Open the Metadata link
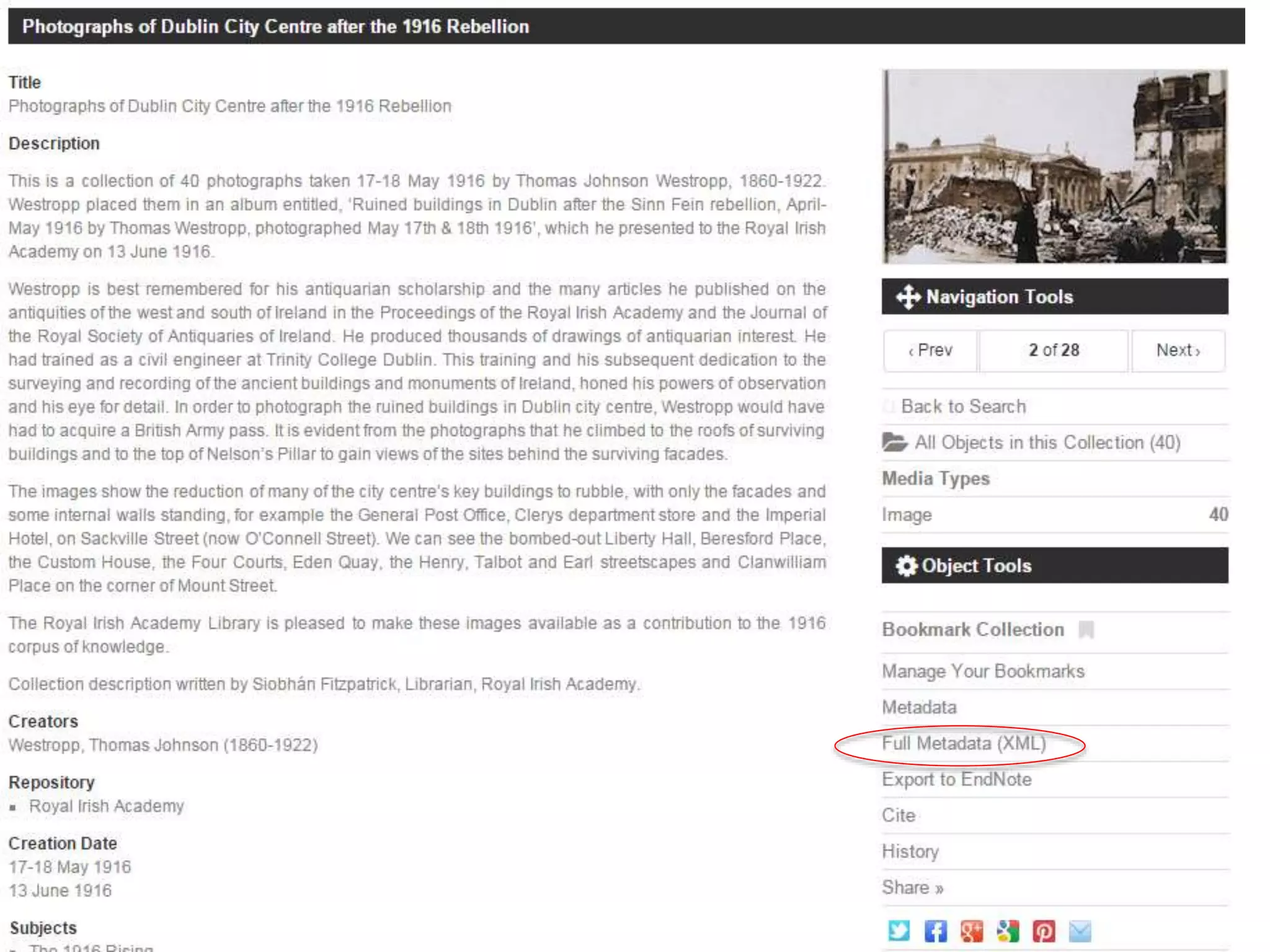Screen dimensions: 1270x952 (x=919, y=707)
